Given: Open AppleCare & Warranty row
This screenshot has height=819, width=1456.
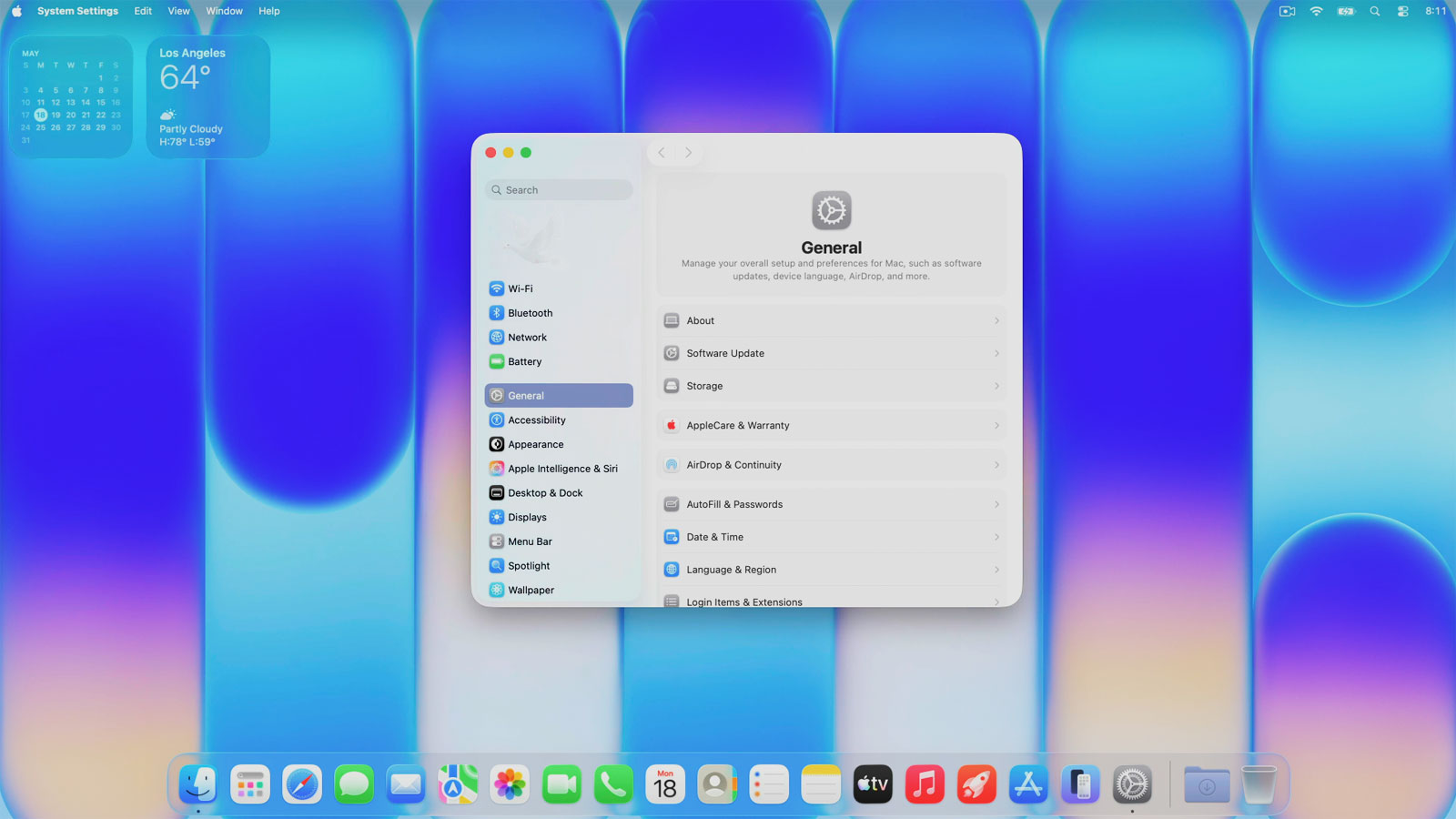Looking at the screenshot, I should click(x=832, y=426).
